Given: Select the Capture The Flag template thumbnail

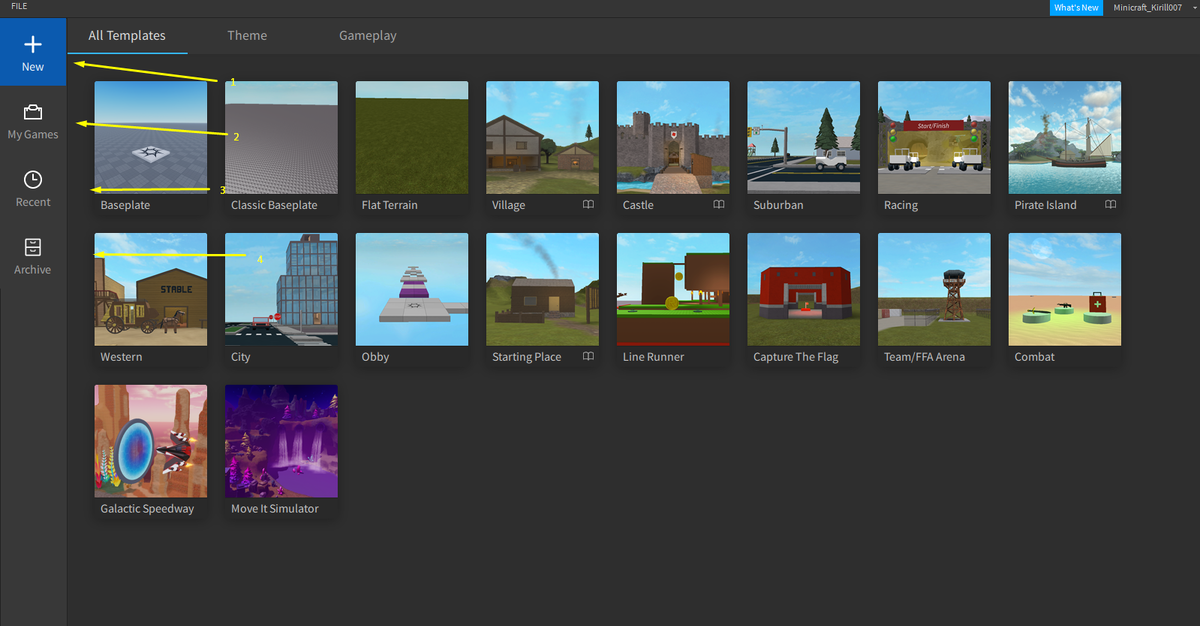Looking at the screenshot, I should 804,289.
